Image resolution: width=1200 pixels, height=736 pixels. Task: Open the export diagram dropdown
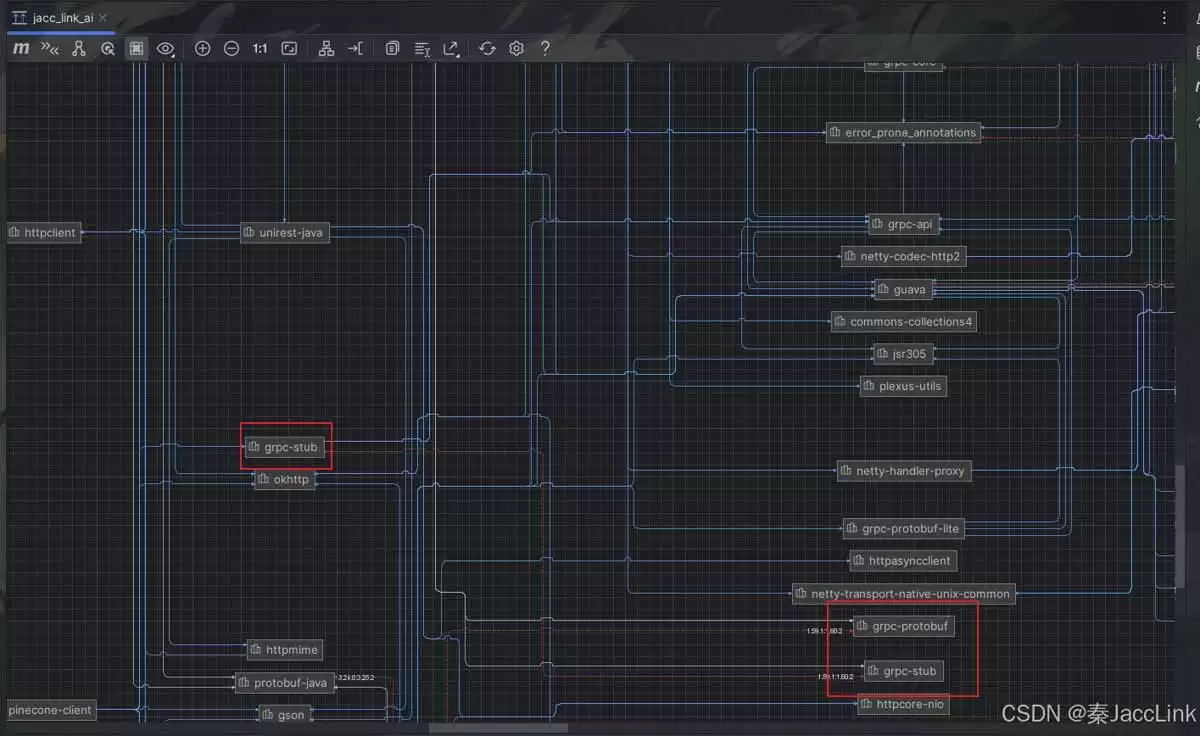tap(451, 48)
